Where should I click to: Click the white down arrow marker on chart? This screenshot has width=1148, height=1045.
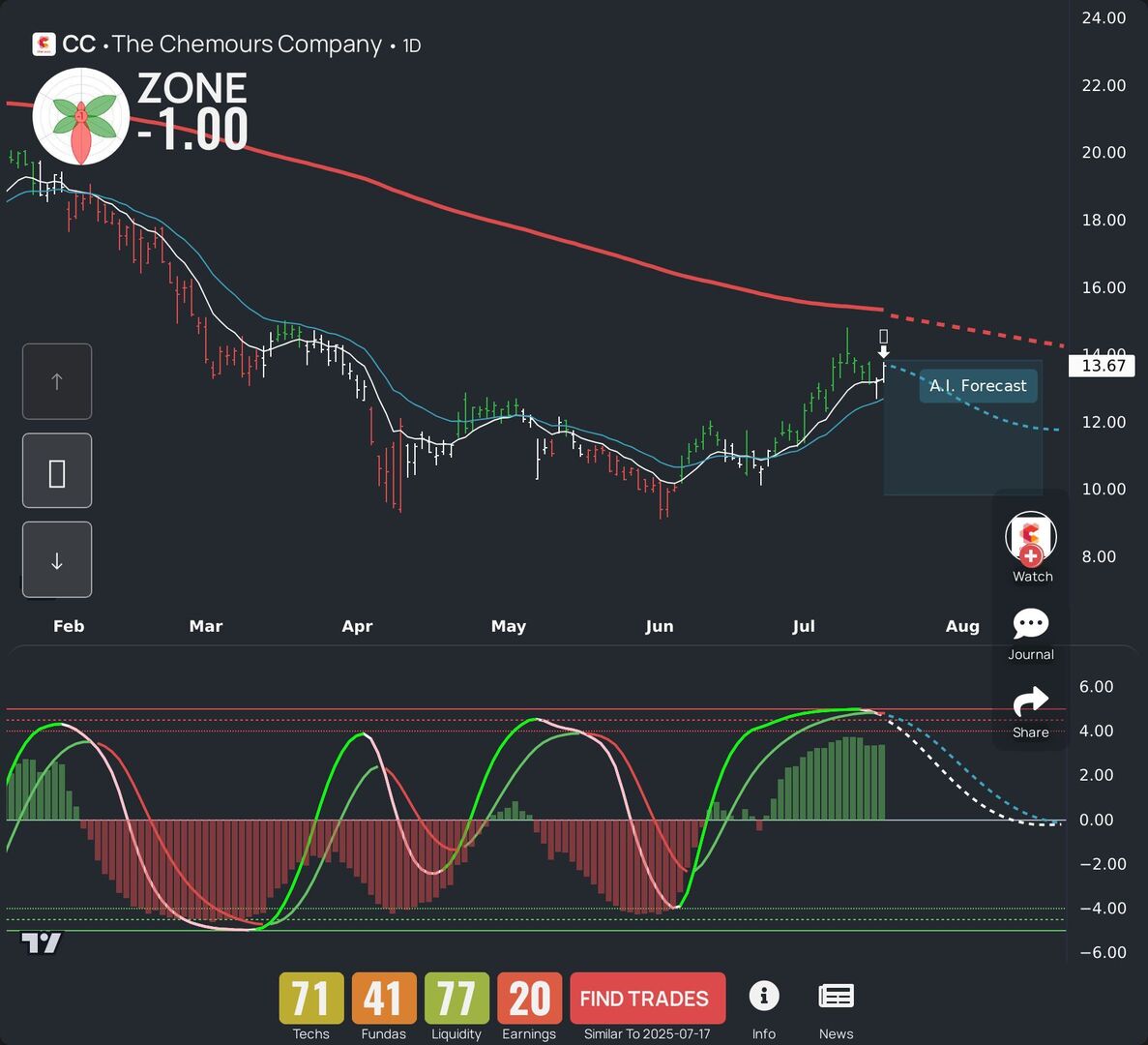tap(884, 352)
